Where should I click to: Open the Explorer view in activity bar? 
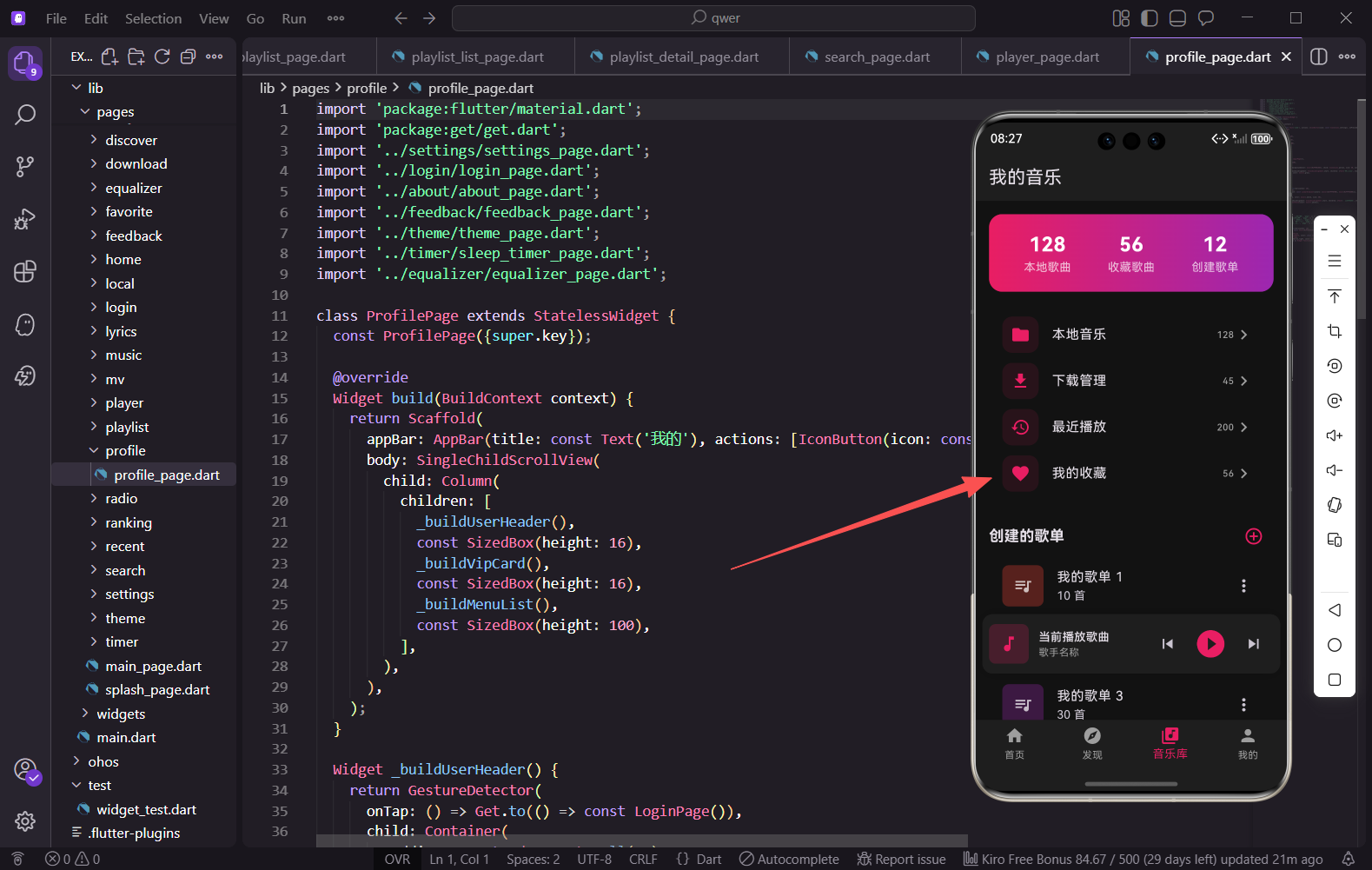[x=24, y=63]
